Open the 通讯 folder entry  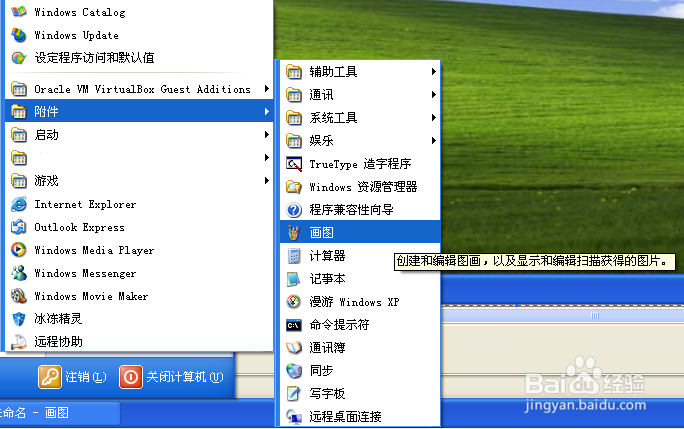click(x=360, y=95)
